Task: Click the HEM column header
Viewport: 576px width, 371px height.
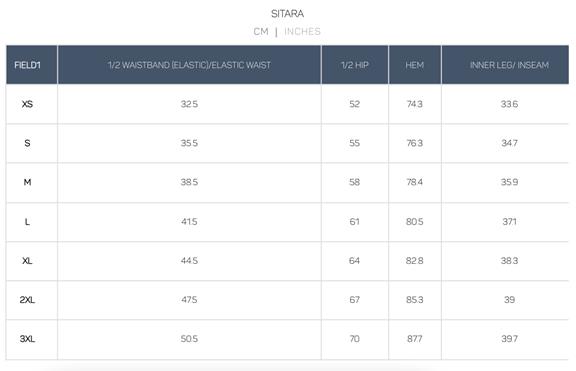Action: pos(414,65)
